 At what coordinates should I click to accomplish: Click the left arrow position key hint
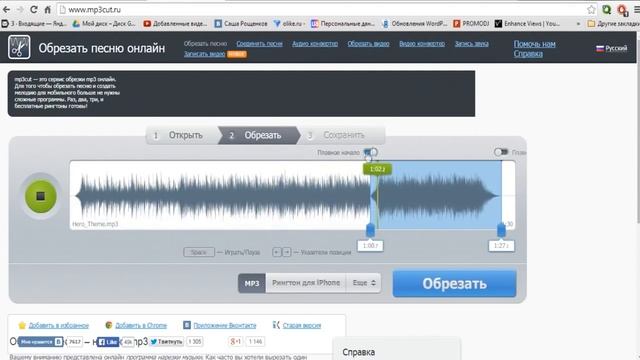(277, 252)
